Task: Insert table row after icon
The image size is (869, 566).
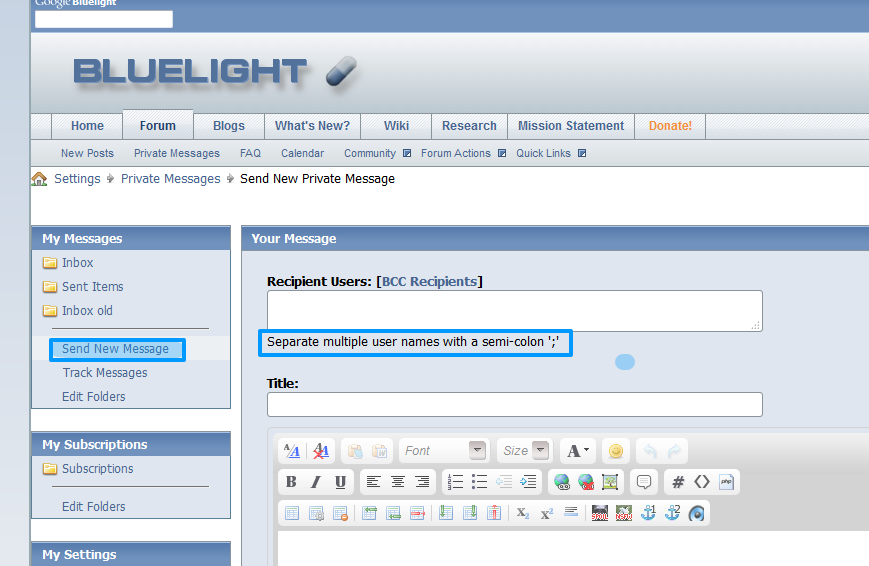Action: [x=393, y=513]
